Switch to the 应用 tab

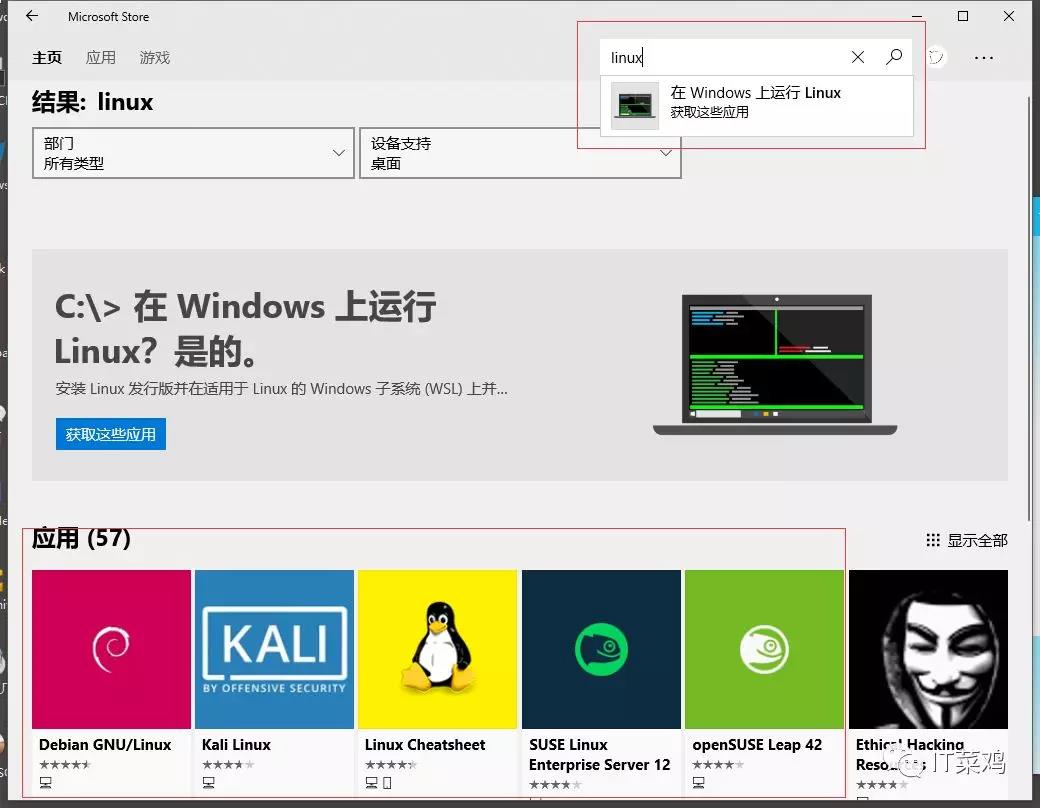tap(101, 58)
